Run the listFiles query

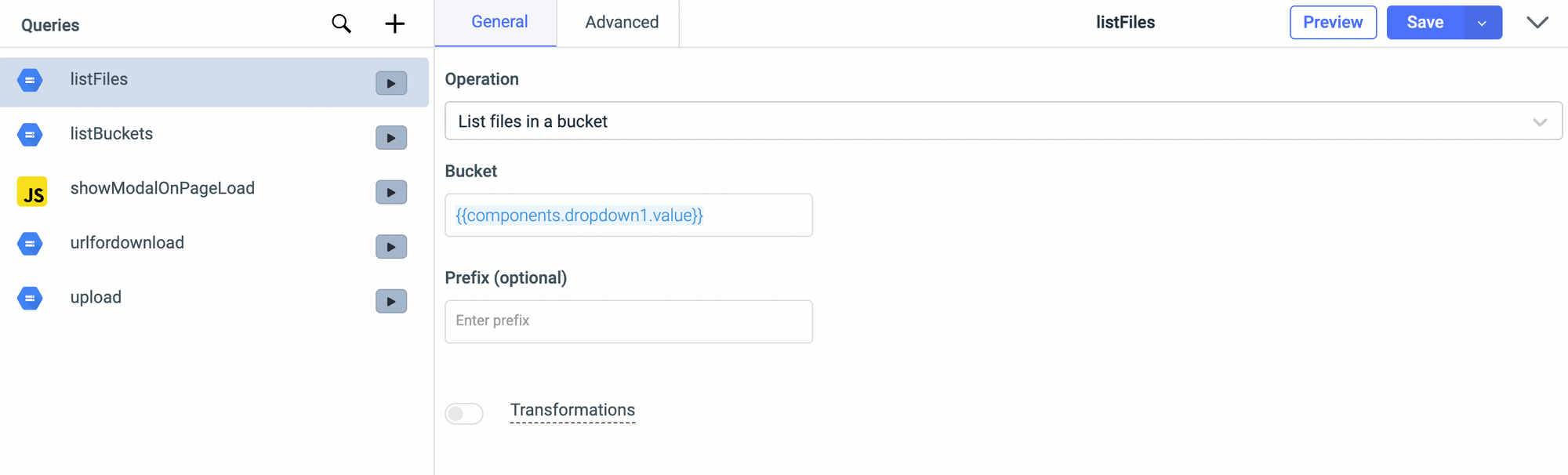pyautogui.click(x=390, y=82)
